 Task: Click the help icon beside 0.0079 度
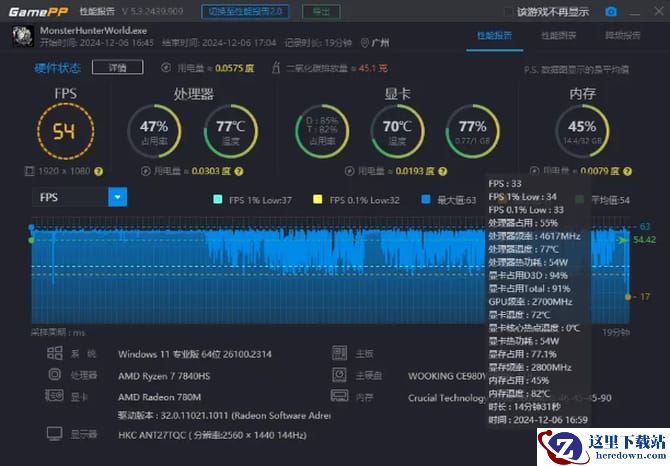coord(627,171)
